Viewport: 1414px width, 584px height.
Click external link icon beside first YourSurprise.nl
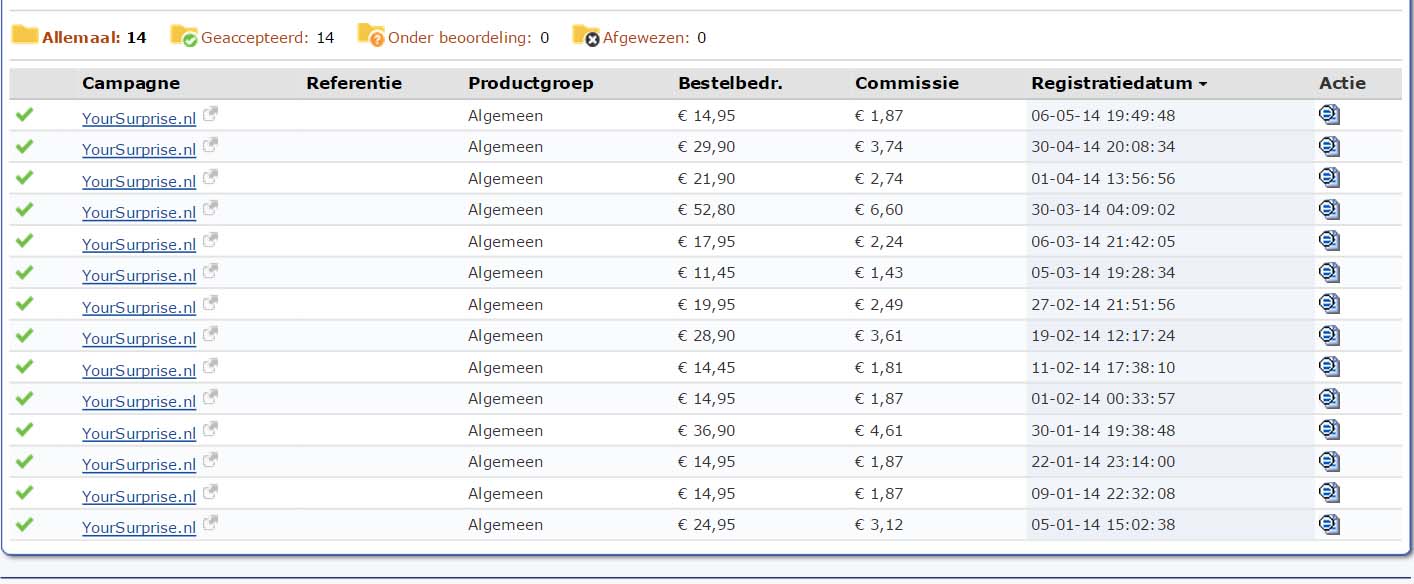point(210,115)
